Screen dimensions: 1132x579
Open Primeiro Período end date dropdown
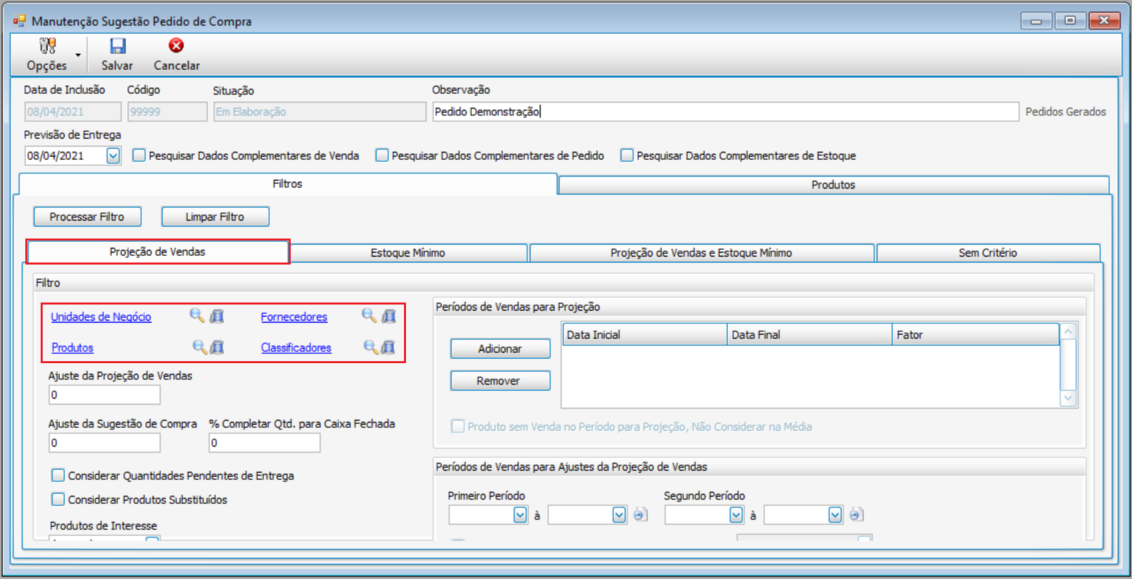(x=619, y=515)
